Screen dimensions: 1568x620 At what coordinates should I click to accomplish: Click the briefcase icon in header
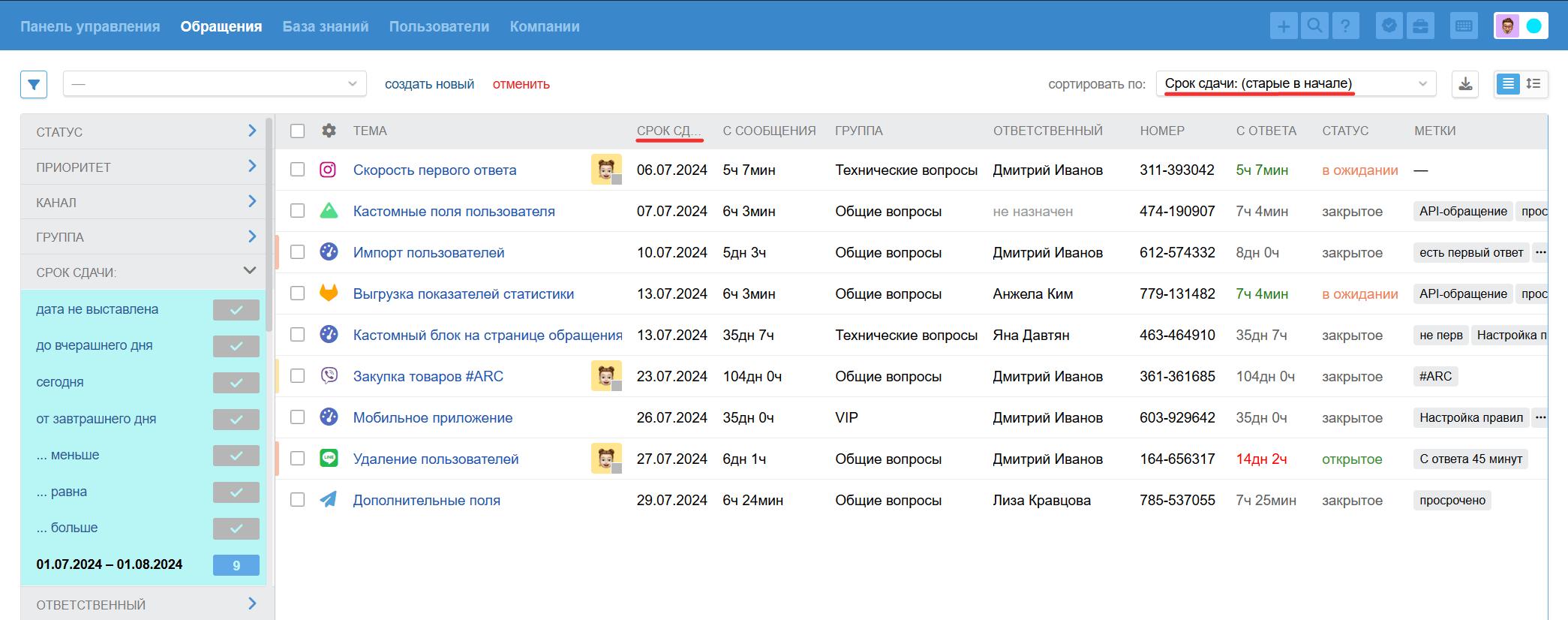click(x=1420, y=26)
